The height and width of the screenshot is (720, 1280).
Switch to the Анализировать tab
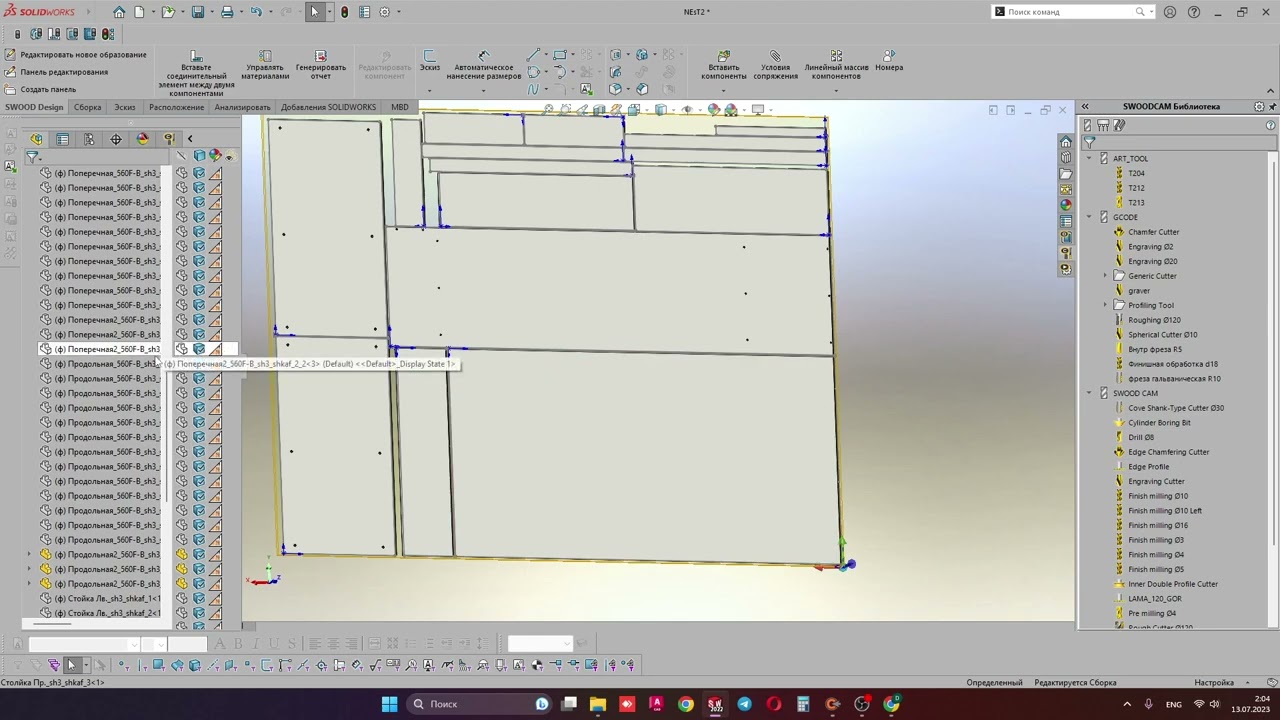pyautogui.click(x=242, y=107)
